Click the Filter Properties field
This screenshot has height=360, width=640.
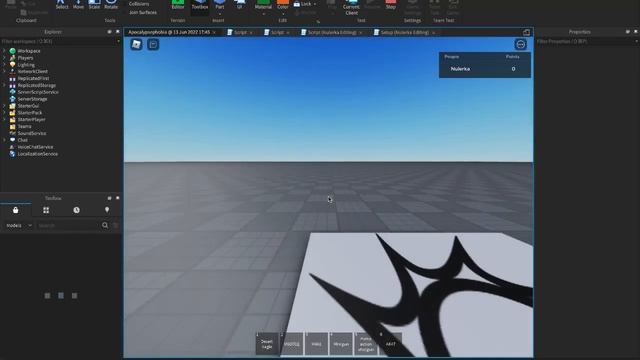pos(587,41)
